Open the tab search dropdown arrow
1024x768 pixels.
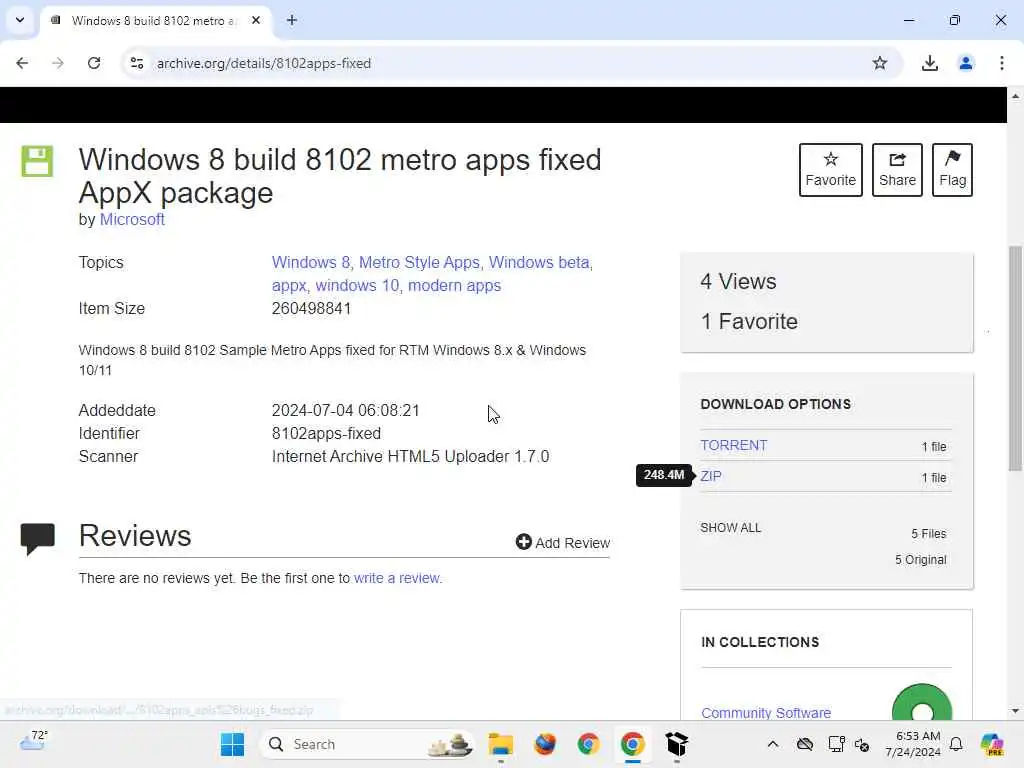click(20, 20)
